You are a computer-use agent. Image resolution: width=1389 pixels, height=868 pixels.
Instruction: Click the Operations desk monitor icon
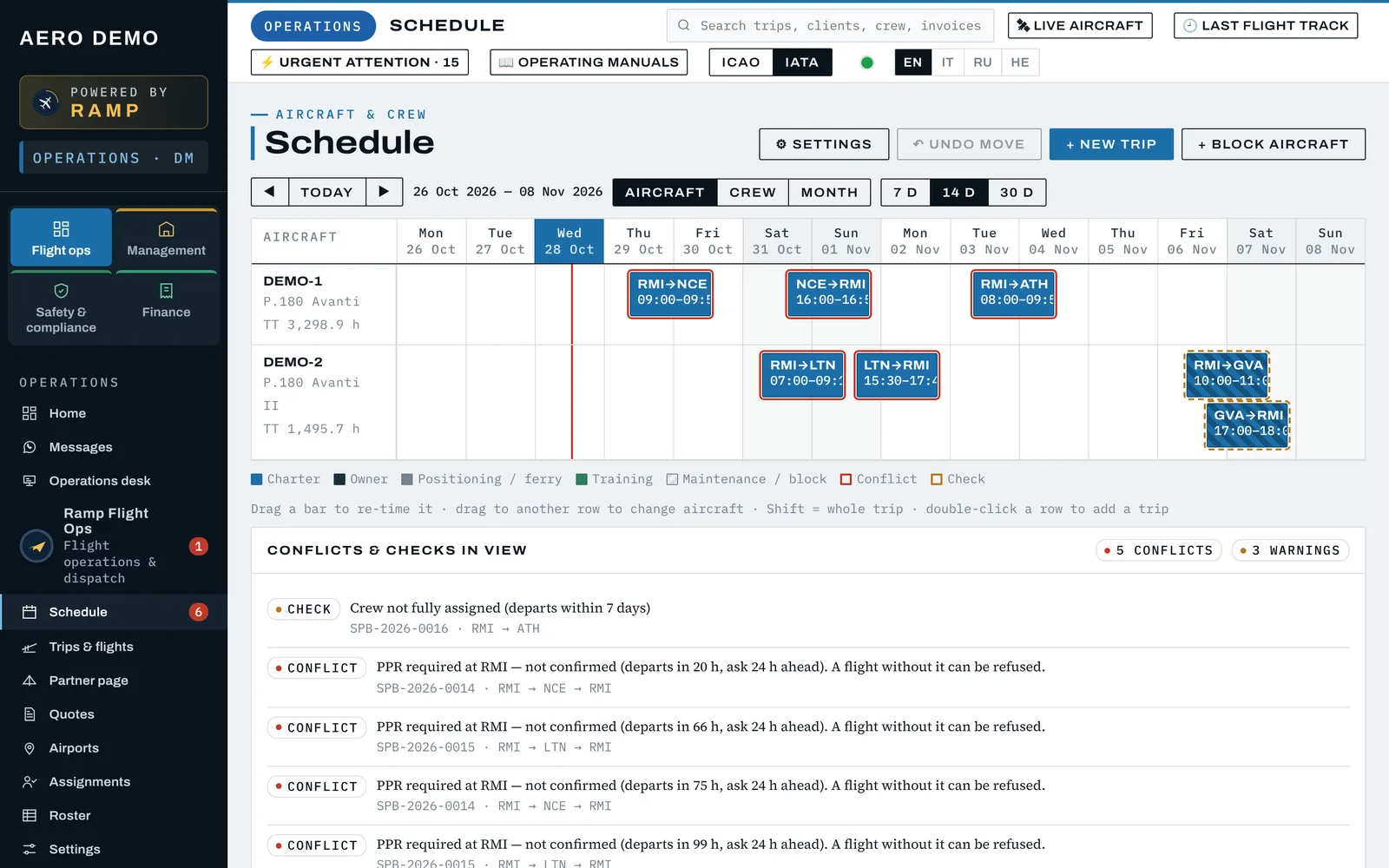pyautogui.click(x=30, y=481)
